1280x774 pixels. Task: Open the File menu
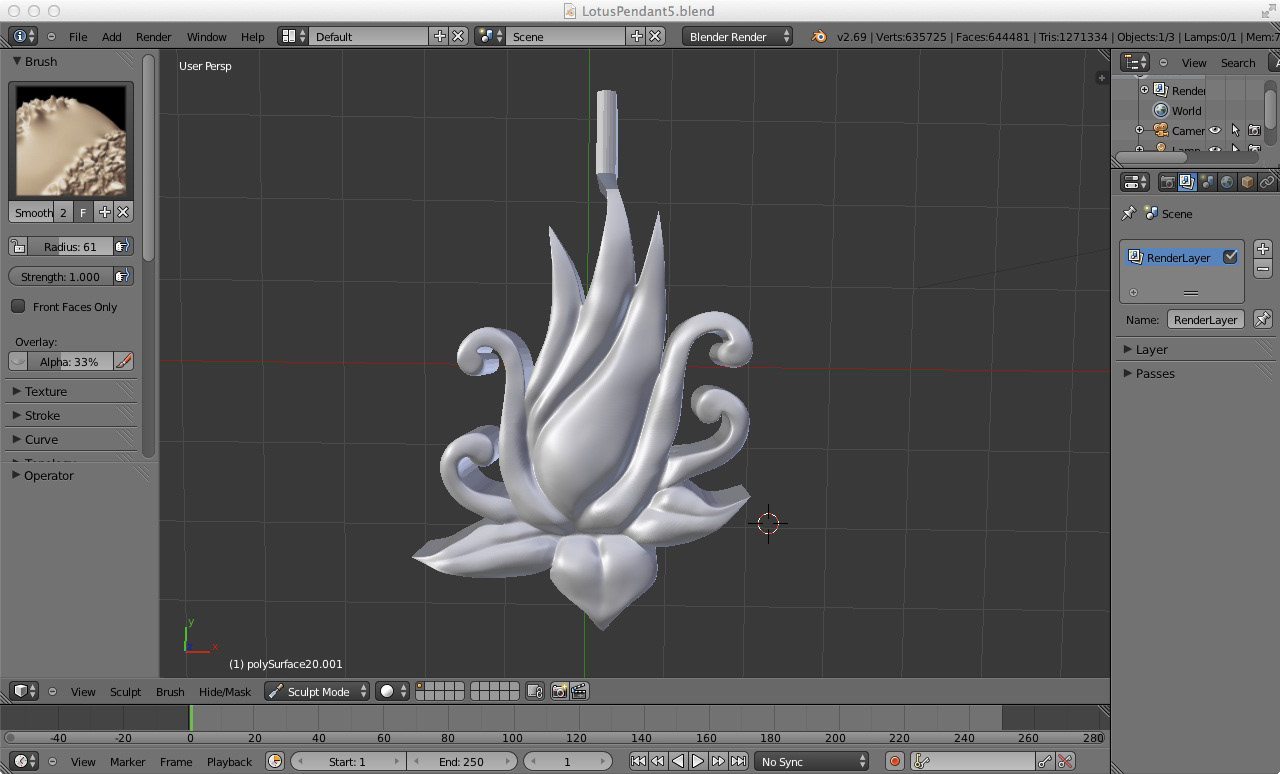coord(77,36)
